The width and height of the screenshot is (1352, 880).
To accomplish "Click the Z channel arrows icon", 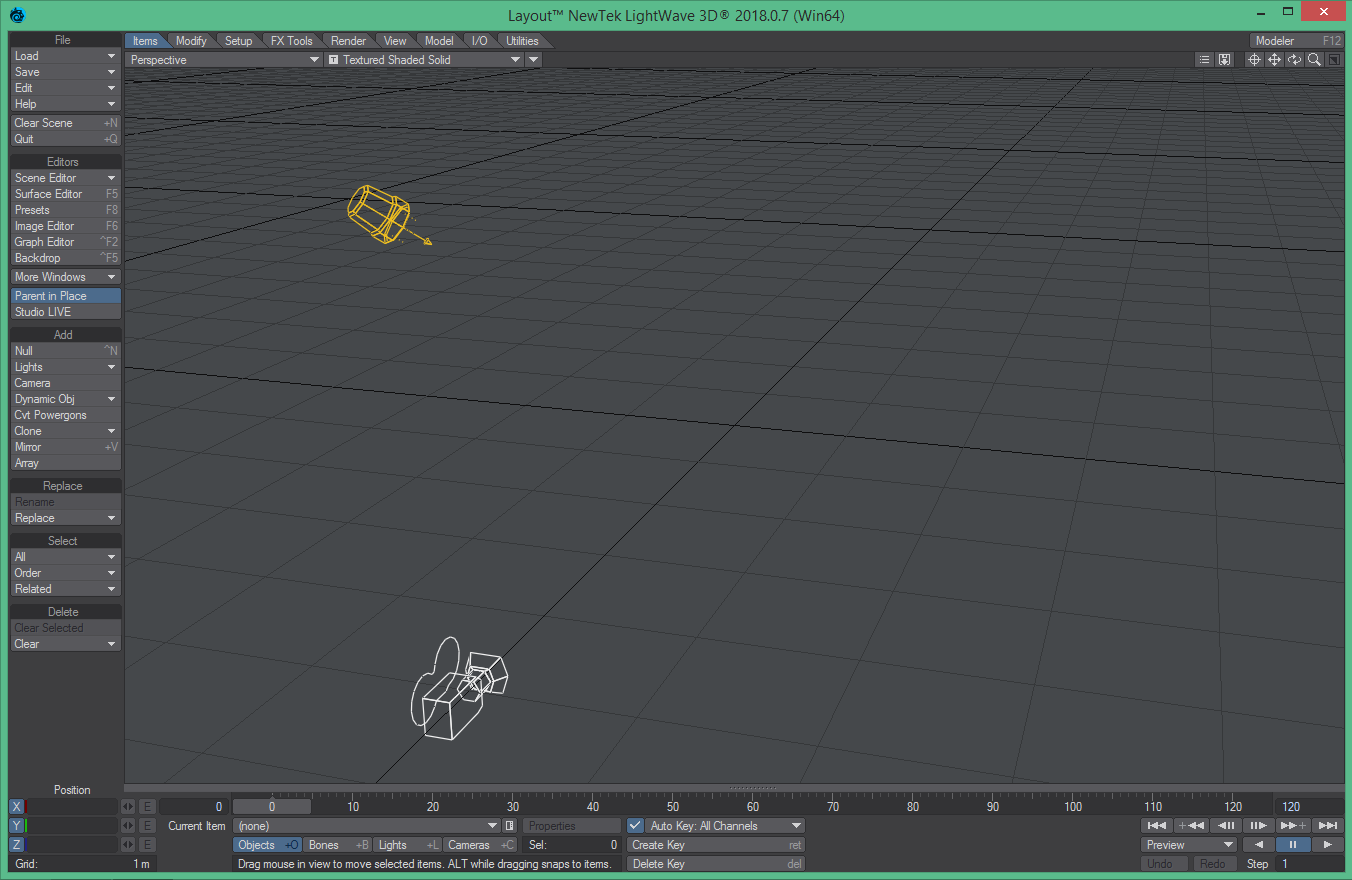I will [128, 845].
